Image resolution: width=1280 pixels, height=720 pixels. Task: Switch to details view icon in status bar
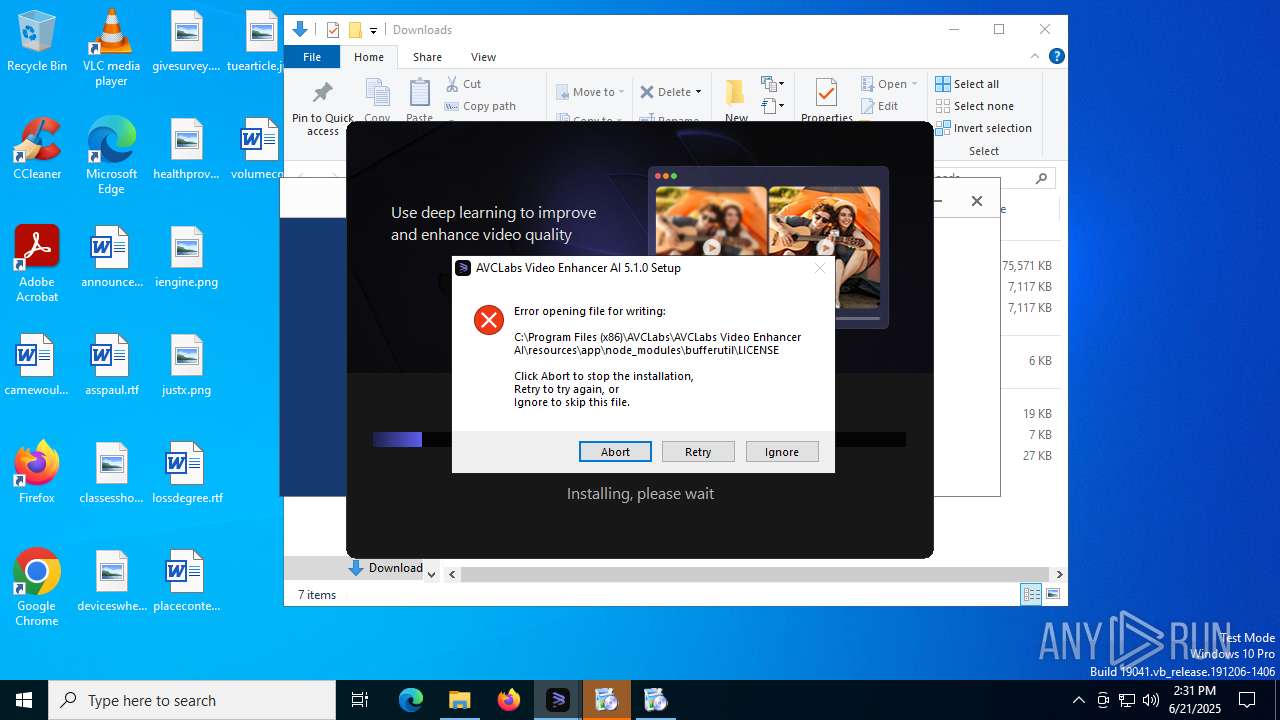point(1031,594)
